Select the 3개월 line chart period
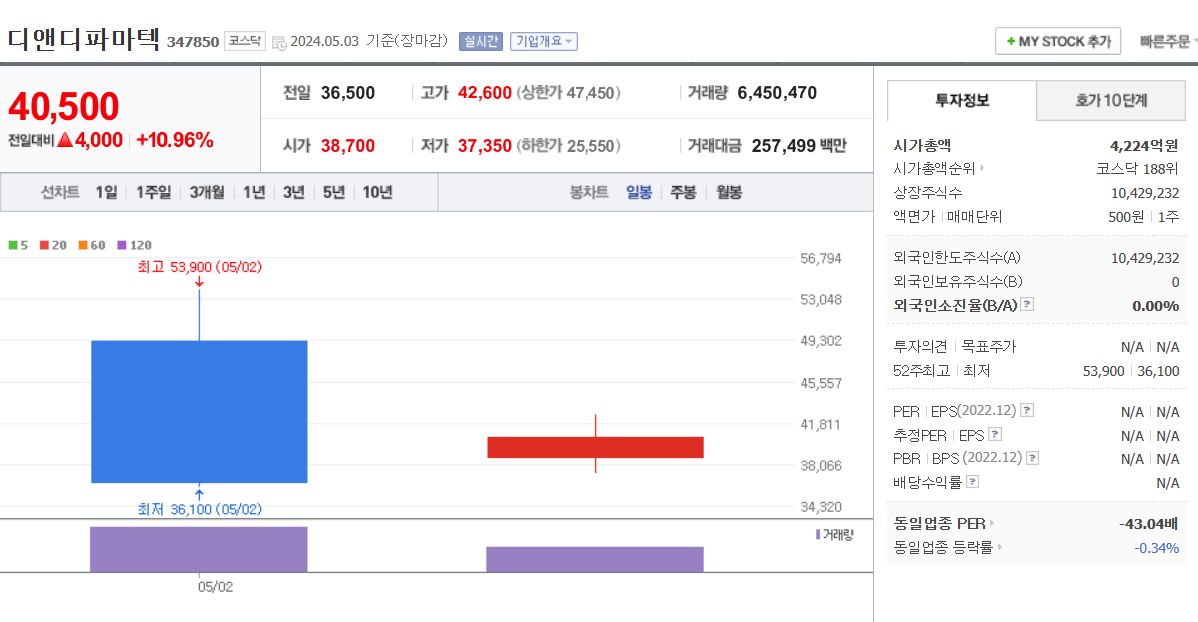Viewport: 1198px width, 622px height. (207, 193)
